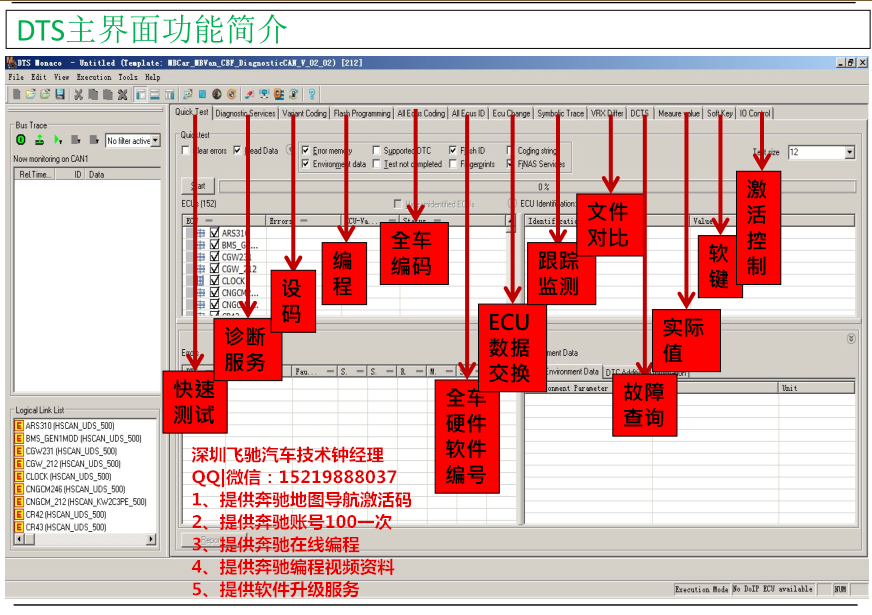Select the first window layout icon
This screenshot has height=615, width=872.
(141, 95)
